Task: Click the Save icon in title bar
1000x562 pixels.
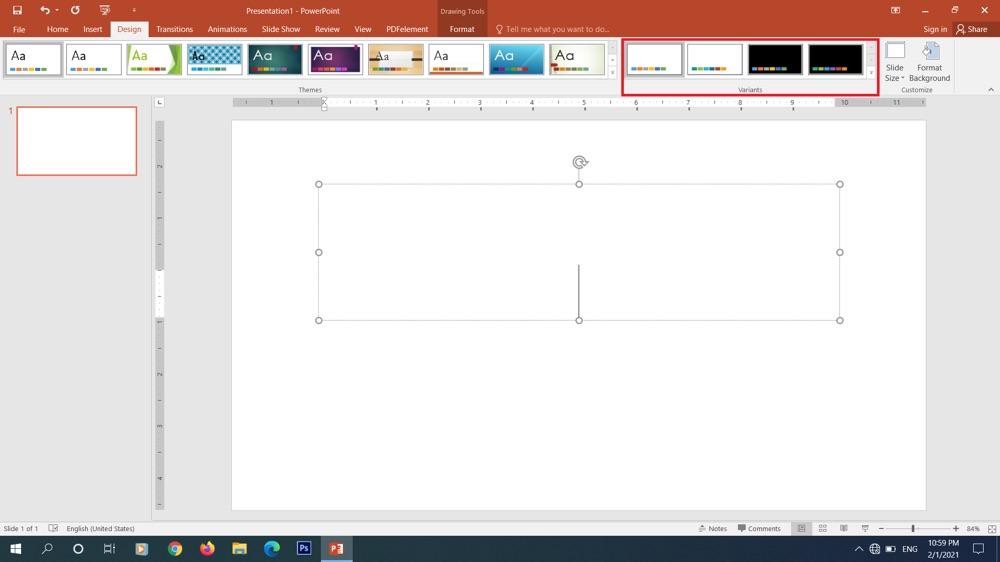Action: click(x=17, y=10)
